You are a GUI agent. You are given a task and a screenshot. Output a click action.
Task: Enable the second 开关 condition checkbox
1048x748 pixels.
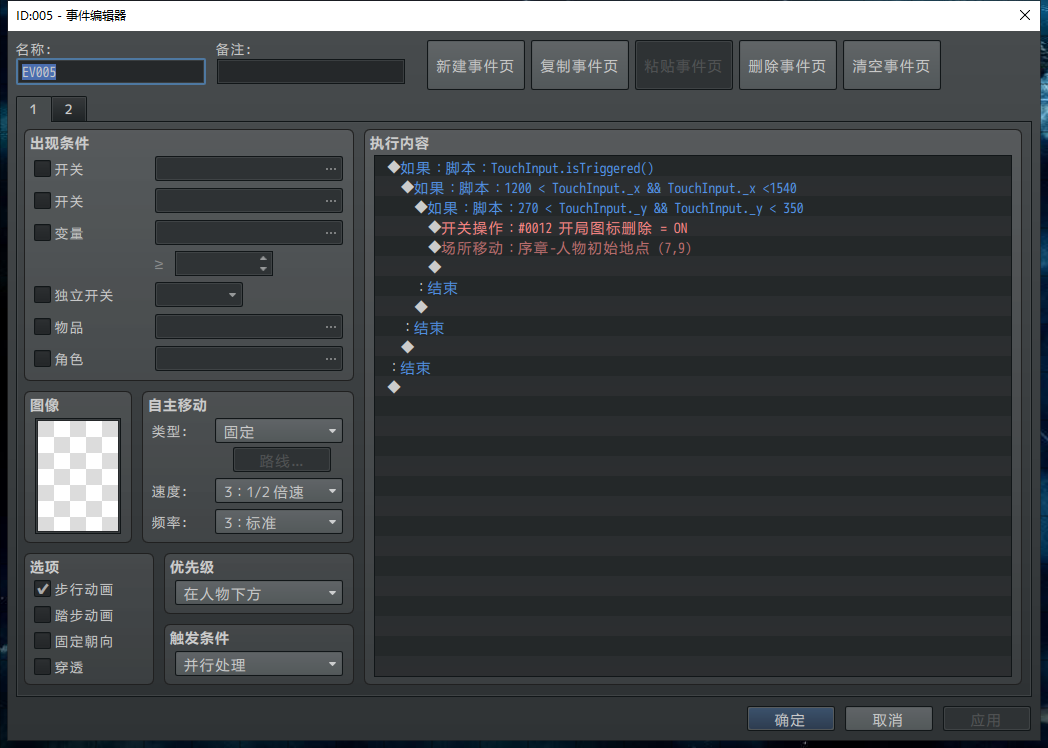tap(42, 201)
